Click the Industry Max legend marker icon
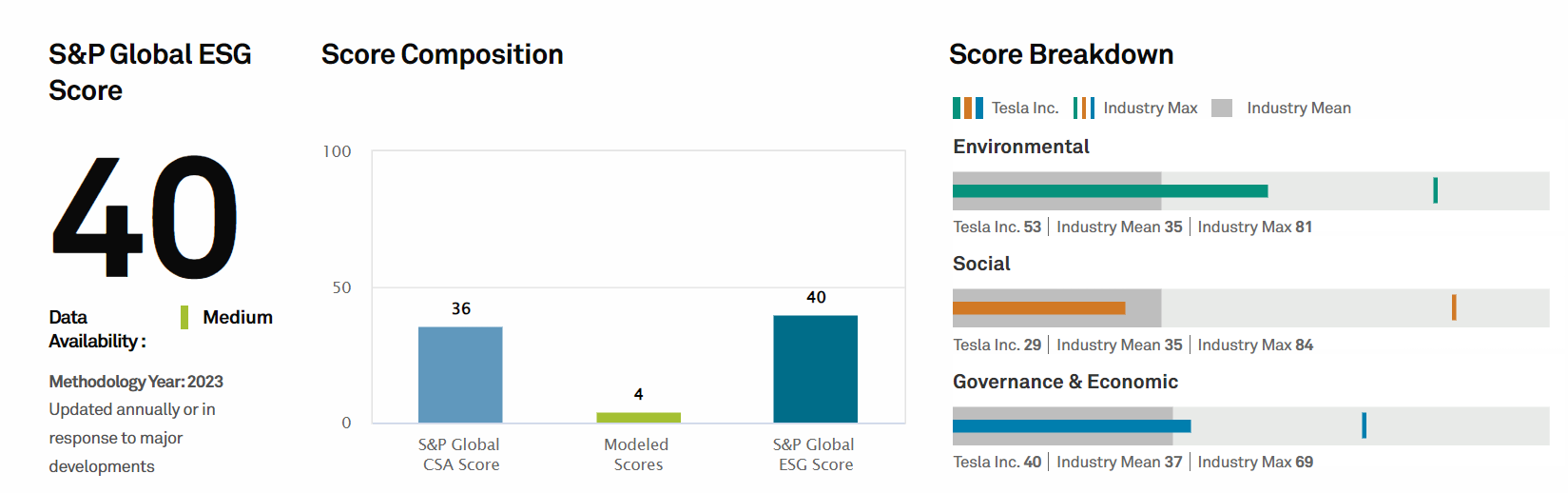This screenshot has height=493, width=1568. tap(1083, 108)
